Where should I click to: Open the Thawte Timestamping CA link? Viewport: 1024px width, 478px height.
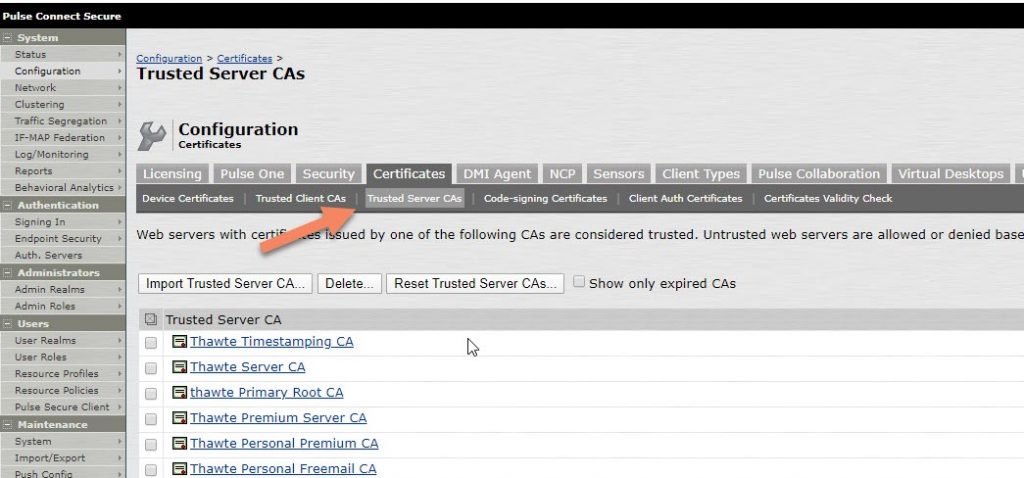(272, 342)
